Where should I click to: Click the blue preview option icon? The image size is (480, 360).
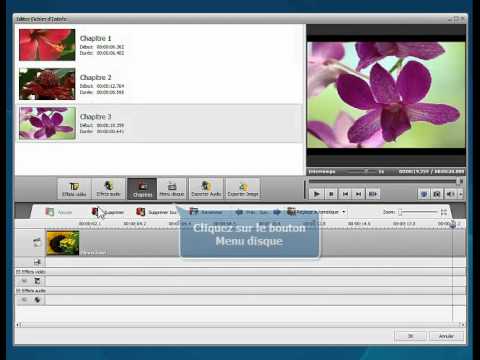[424, 194]
